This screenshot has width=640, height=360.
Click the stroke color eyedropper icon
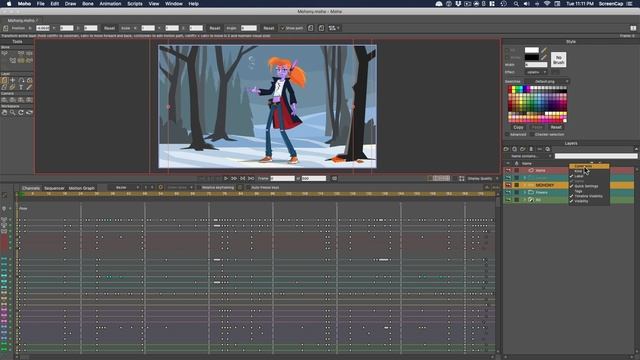(544, 57)
